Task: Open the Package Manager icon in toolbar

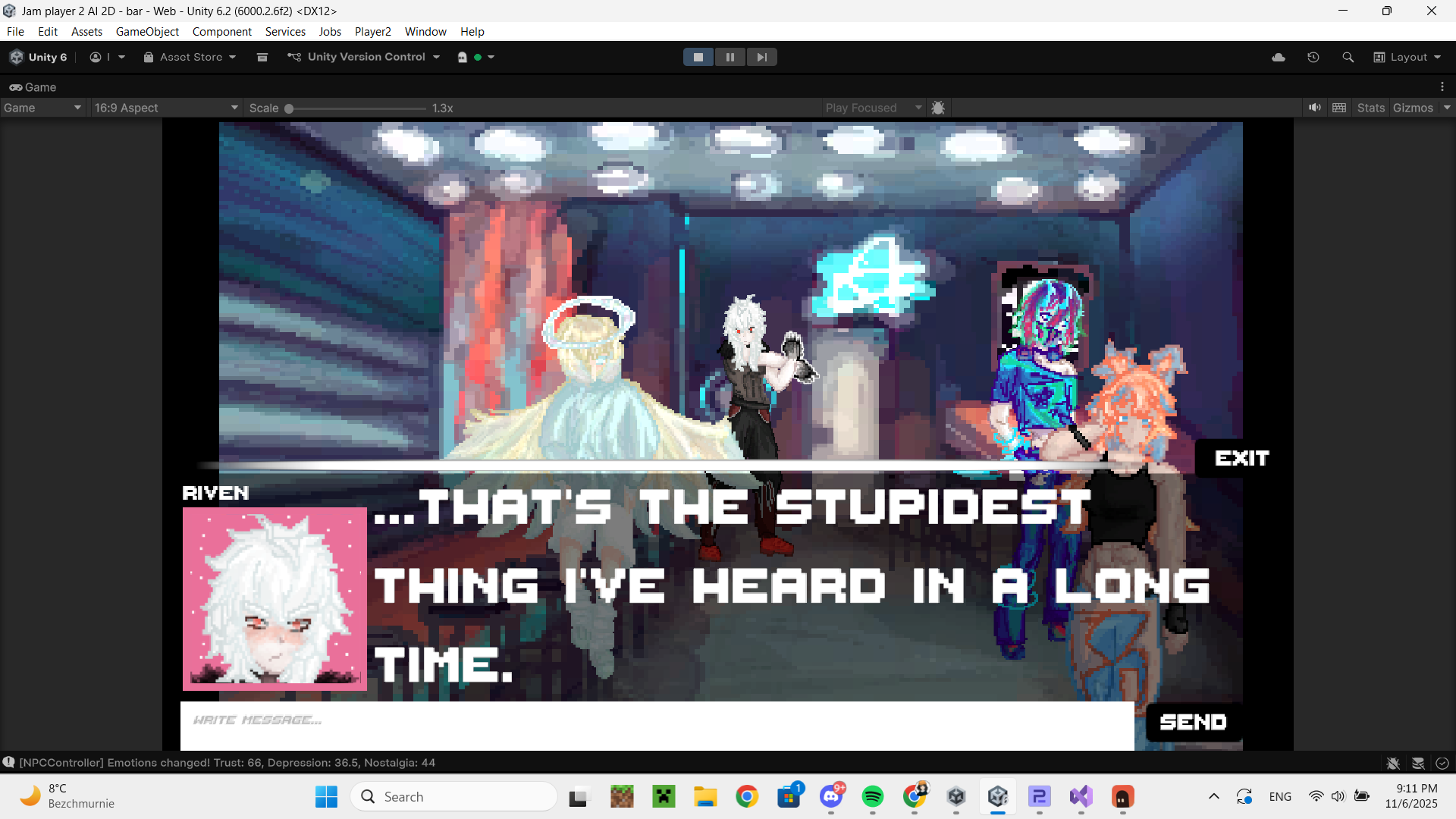Action: pos(262,57)
